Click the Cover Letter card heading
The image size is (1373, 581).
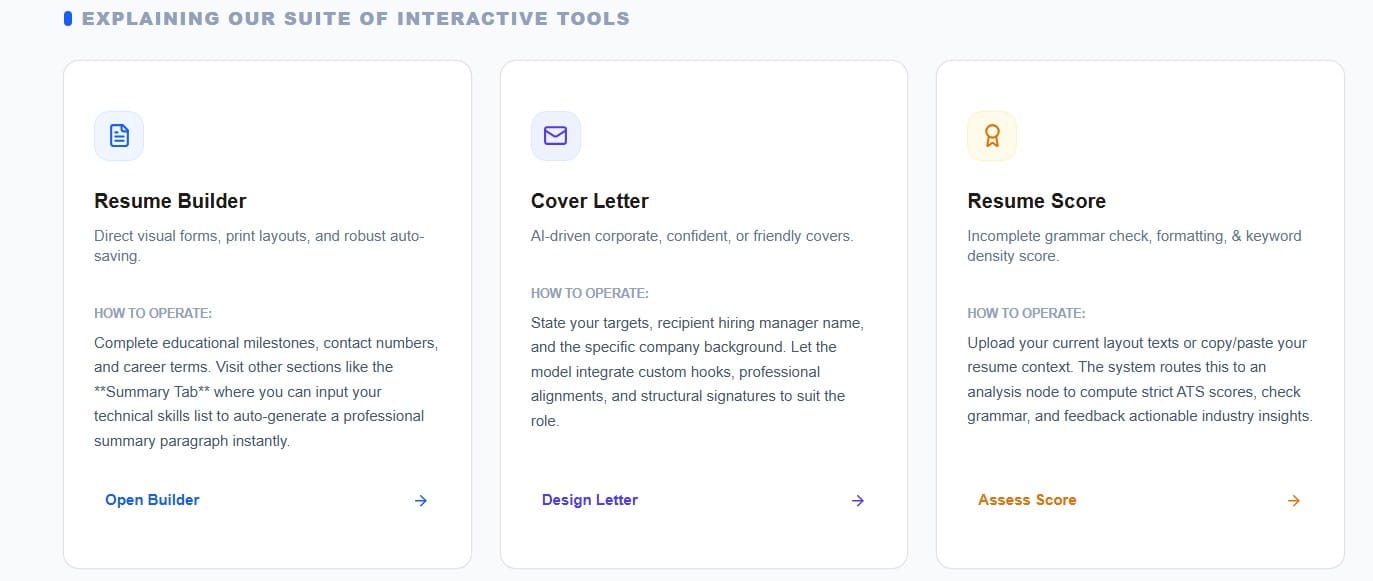(590, 201)
